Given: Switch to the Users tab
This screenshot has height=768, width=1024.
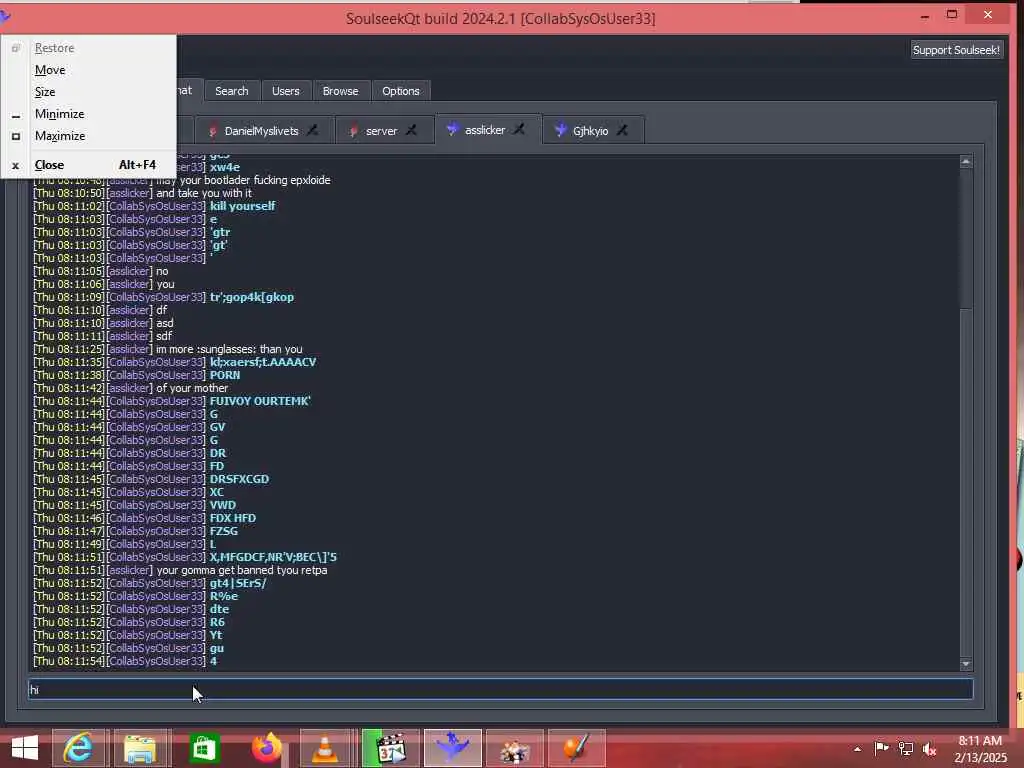Looking at the screenshot, I should (x=285, y=91).
